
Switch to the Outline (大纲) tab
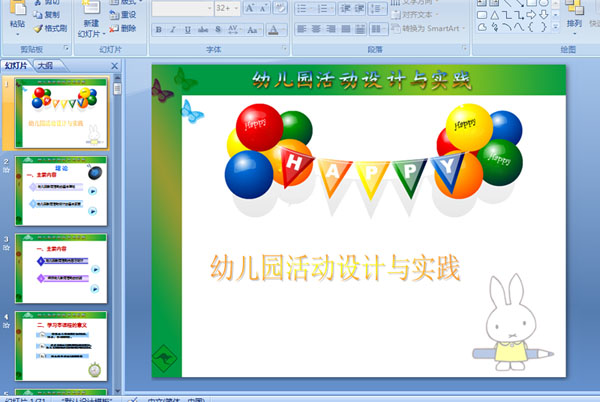pos(43,65)
